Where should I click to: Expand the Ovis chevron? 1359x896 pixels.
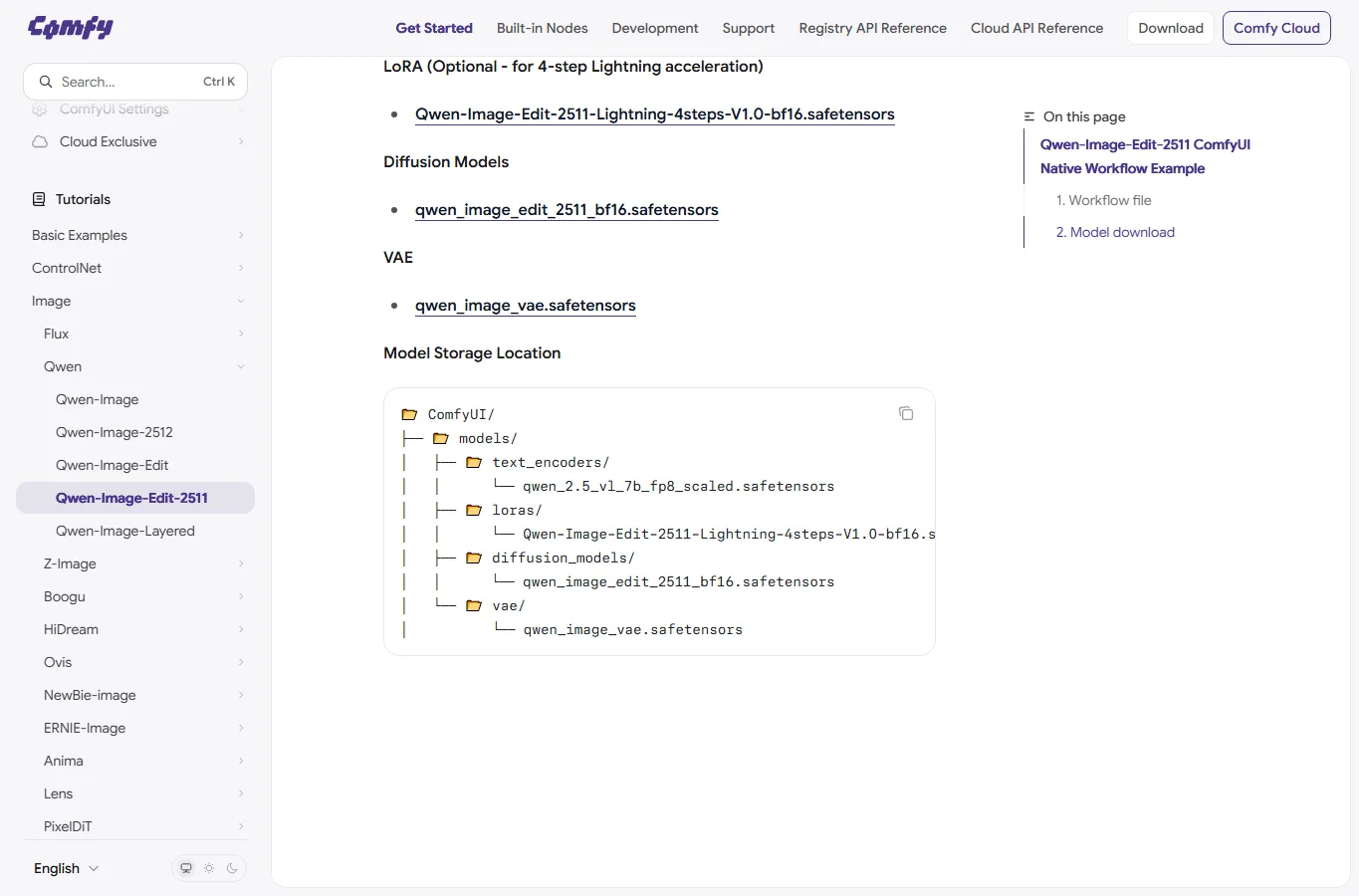click(x=241, y=662)
